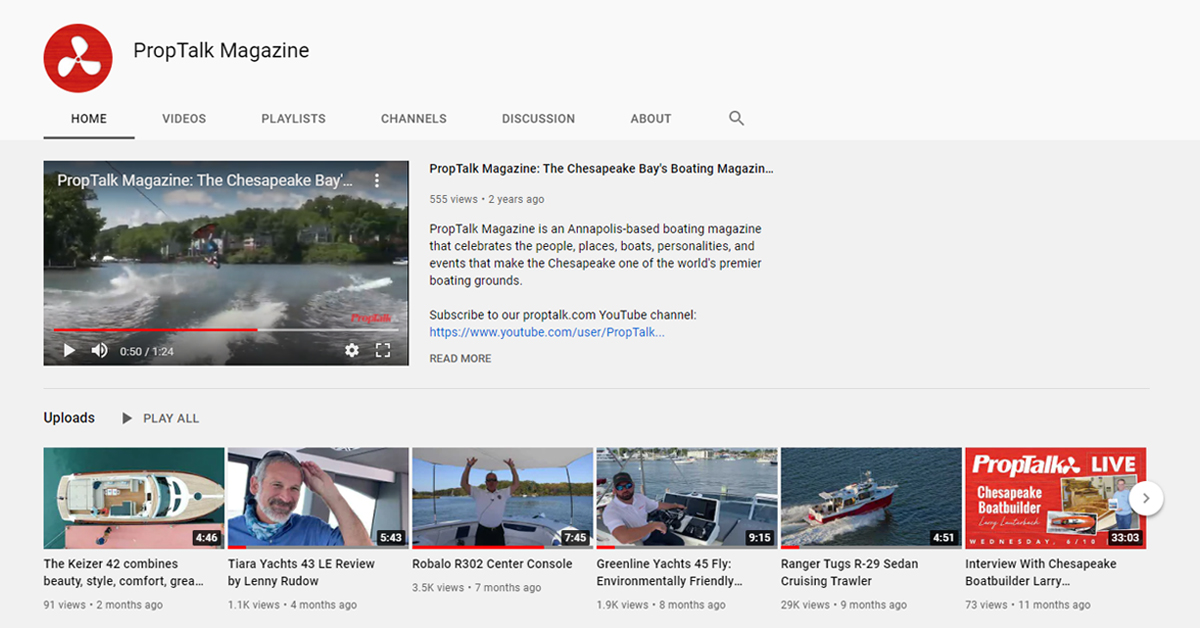Click the play triangle beside PLAY ALL
The image size is (1200, 628).
[126, 418]
